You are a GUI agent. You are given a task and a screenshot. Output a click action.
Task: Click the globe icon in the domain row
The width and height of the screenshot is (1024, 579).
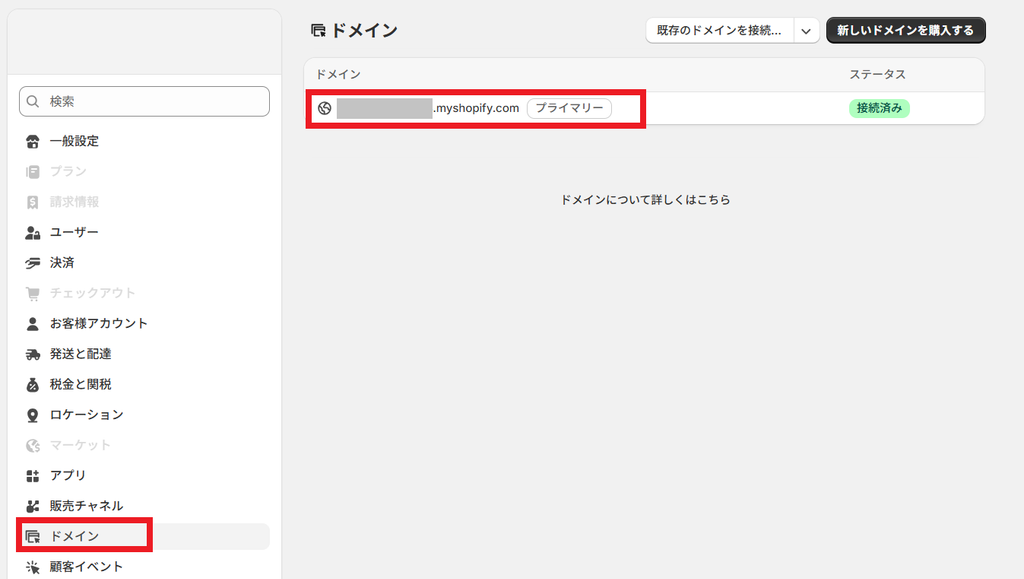(x=325, y=108)
